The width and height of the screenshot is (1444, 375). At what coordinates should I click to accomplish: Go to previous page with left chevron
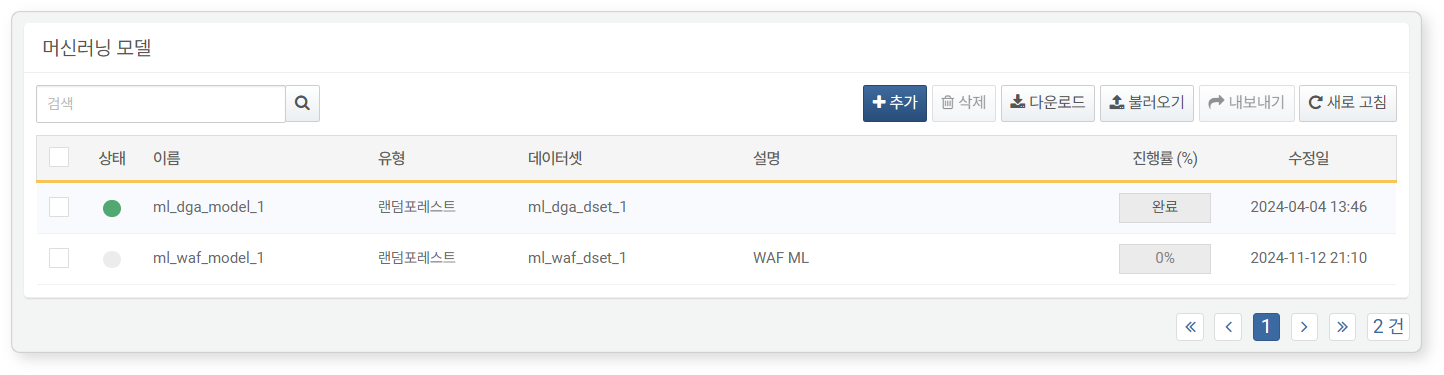(1228, 327)
